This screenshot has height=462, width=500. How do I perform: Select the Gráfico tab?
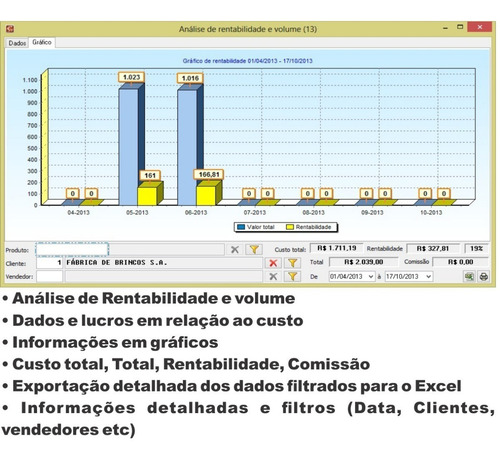click(x=42, y=42)
